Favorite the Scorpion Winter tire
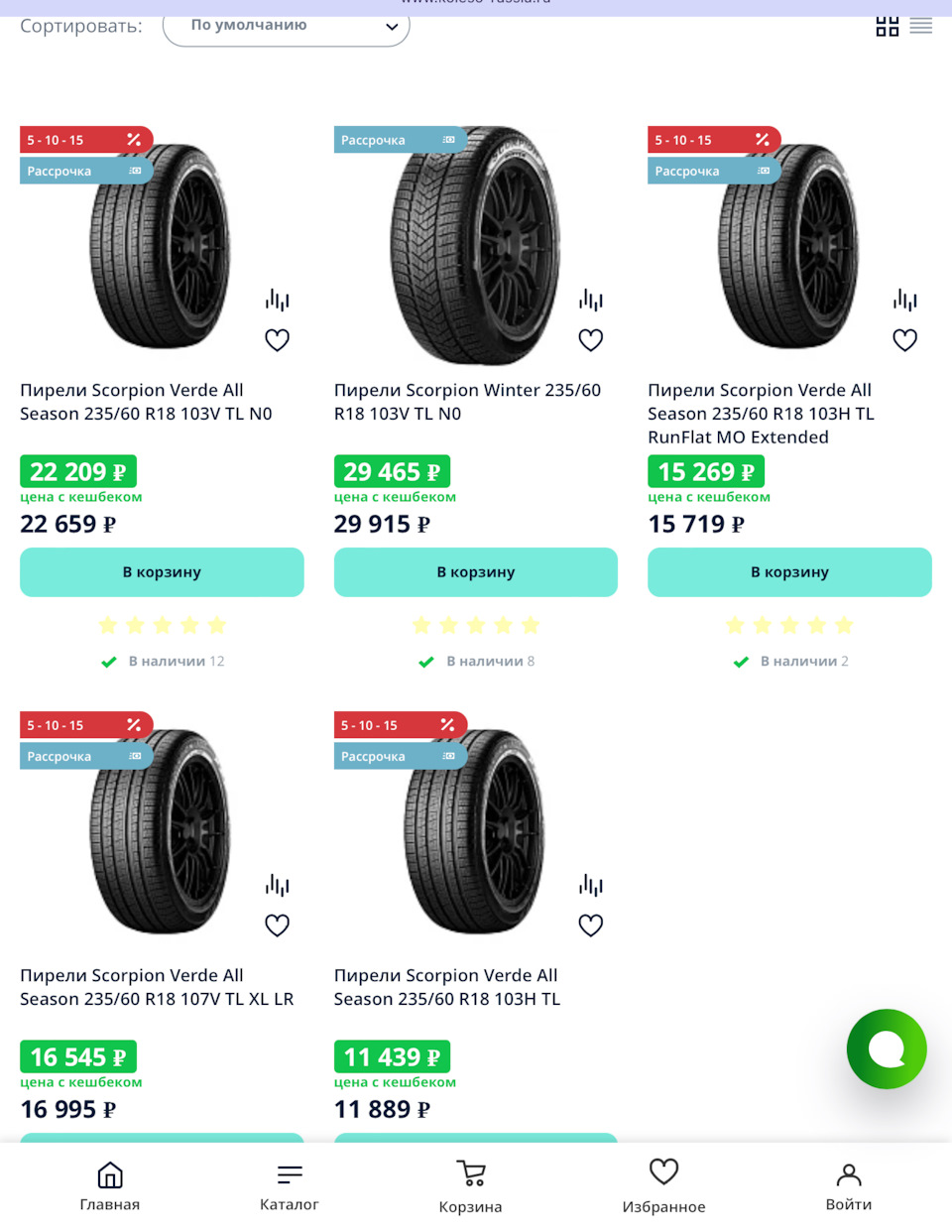The image size is (952, 1232). 591,340
